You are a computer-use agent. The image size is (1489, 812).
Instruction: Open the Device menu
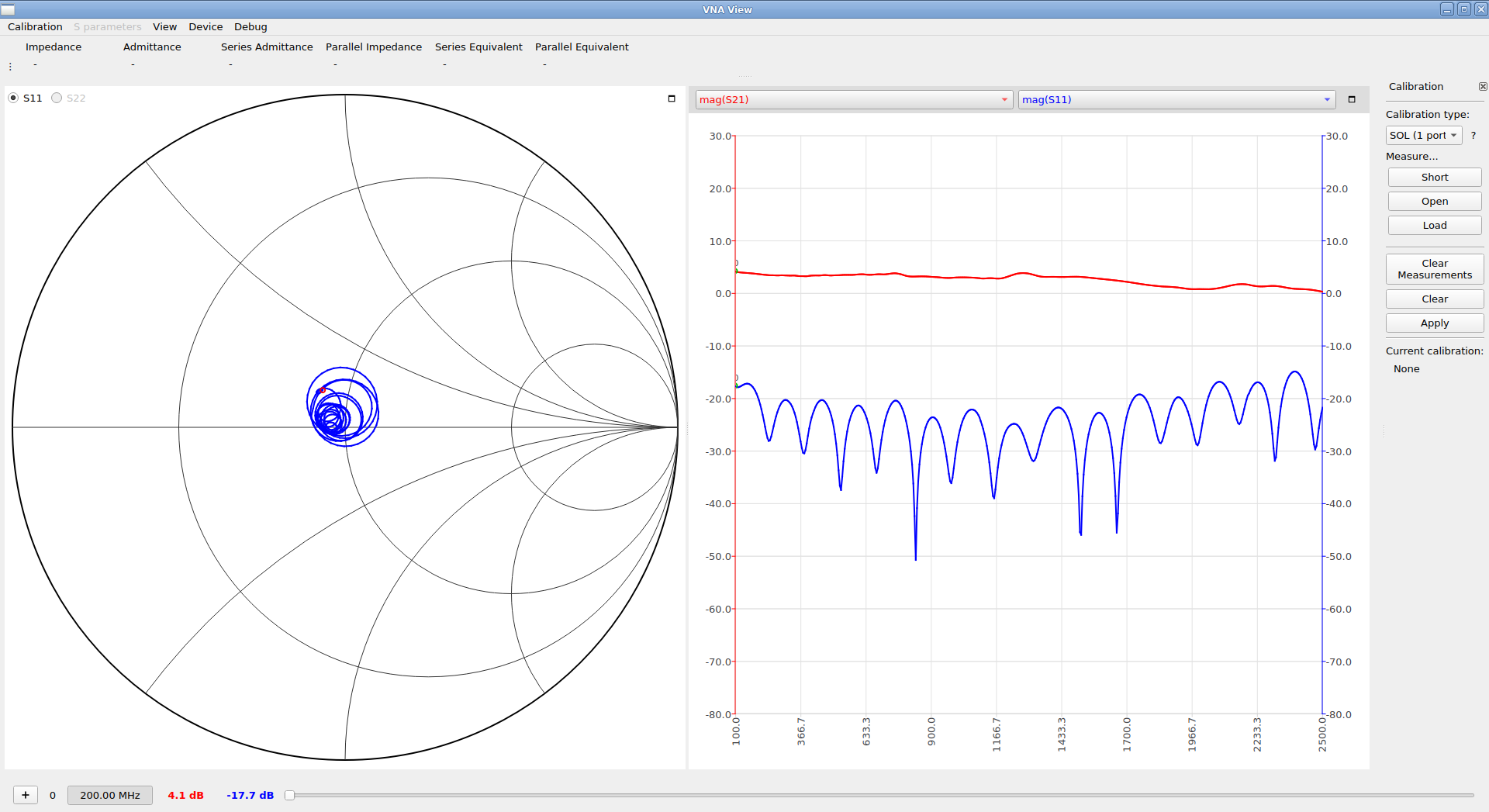pos(206,26)
